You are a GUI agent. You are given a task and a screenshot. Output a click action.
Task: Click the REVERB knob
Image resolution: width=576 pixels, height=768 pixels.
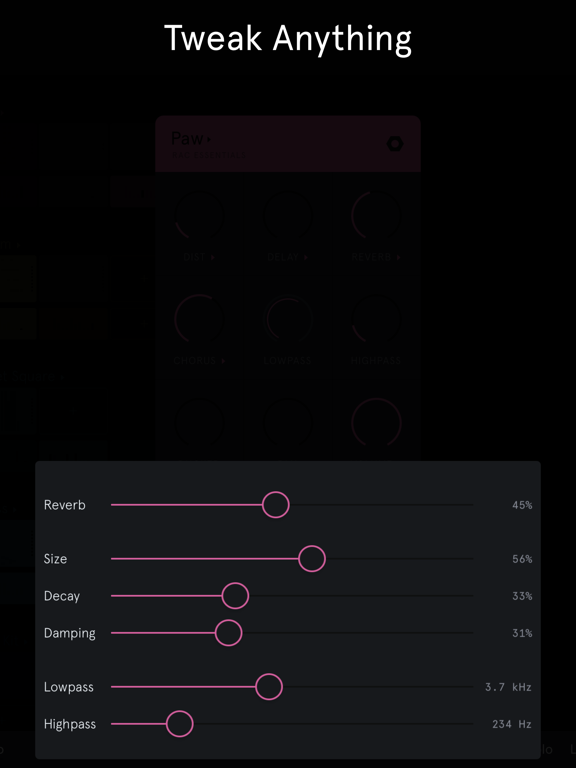click(x=376, y=216)
